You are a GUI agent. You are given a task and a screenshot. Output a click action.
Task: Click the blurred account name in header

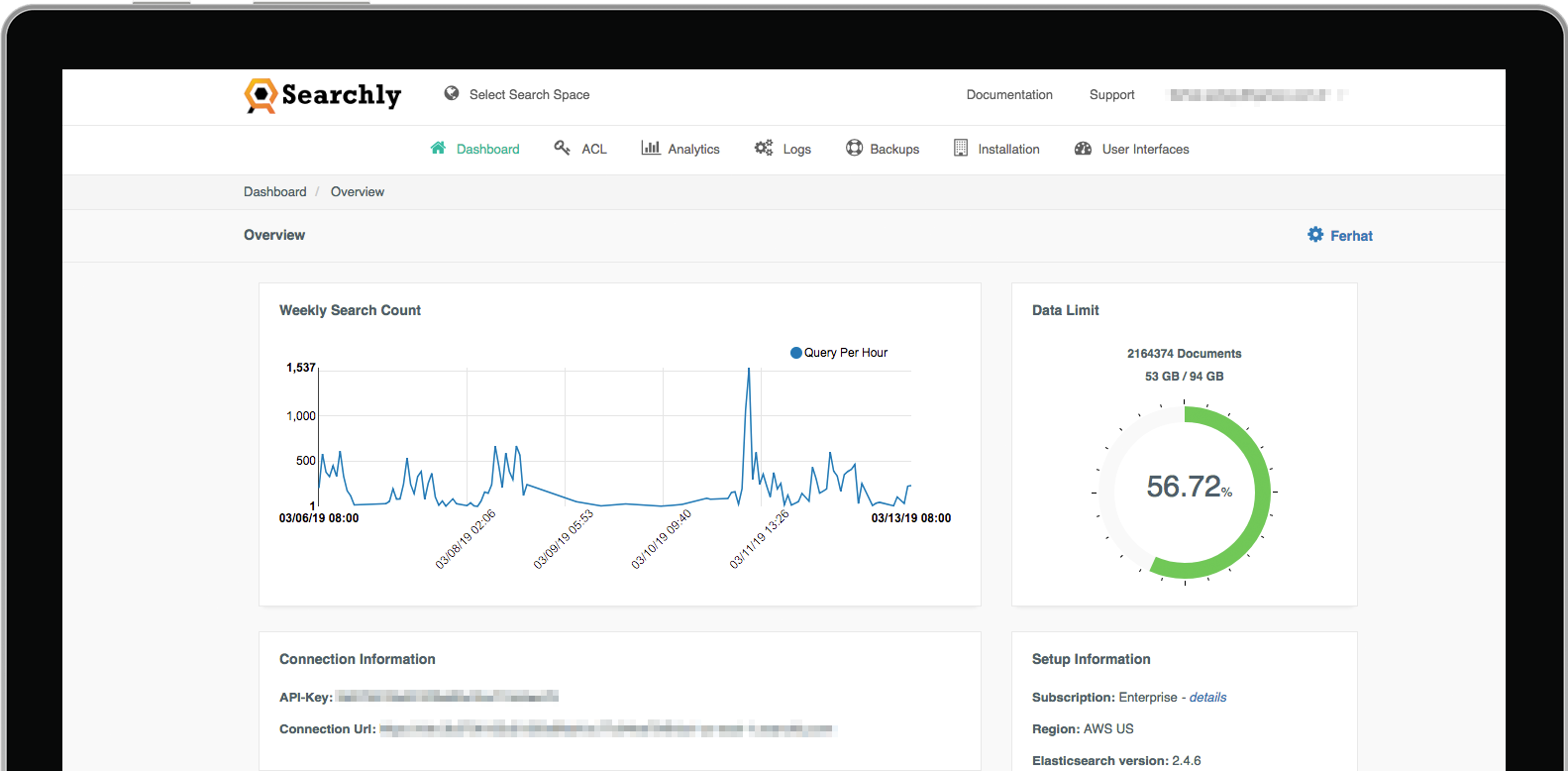click(1258, 95)
